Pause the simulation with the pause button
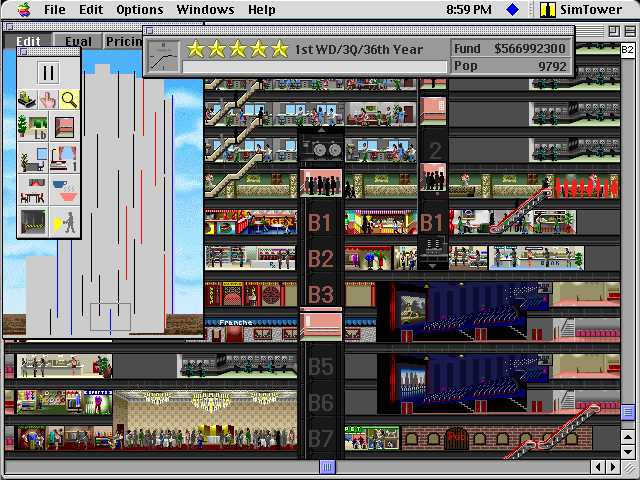The height and width of the screenshot is (480, 640). tap(48, 73)
